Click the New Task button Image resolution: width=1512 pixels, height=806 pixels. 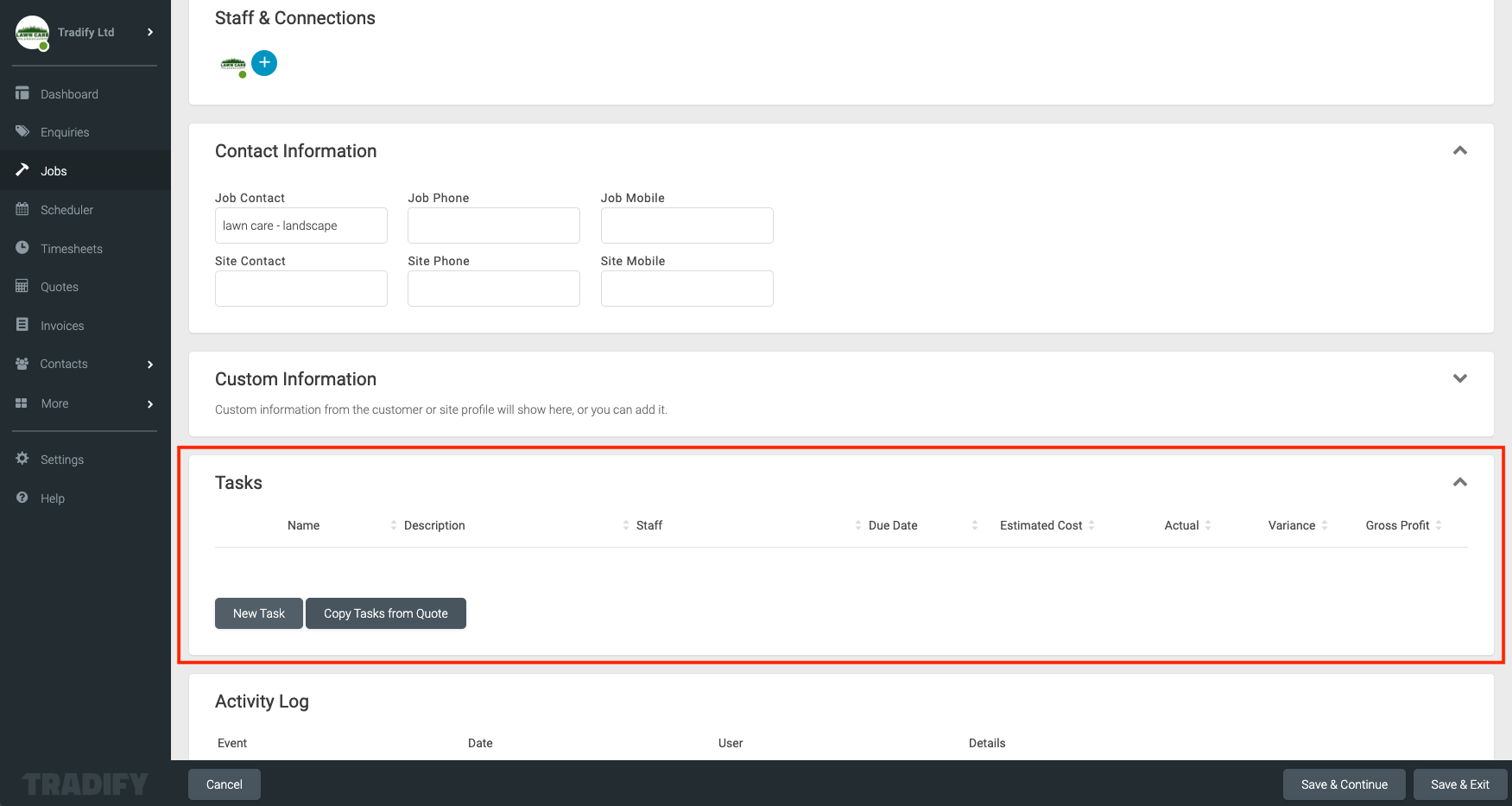click(x=258, y=613)
